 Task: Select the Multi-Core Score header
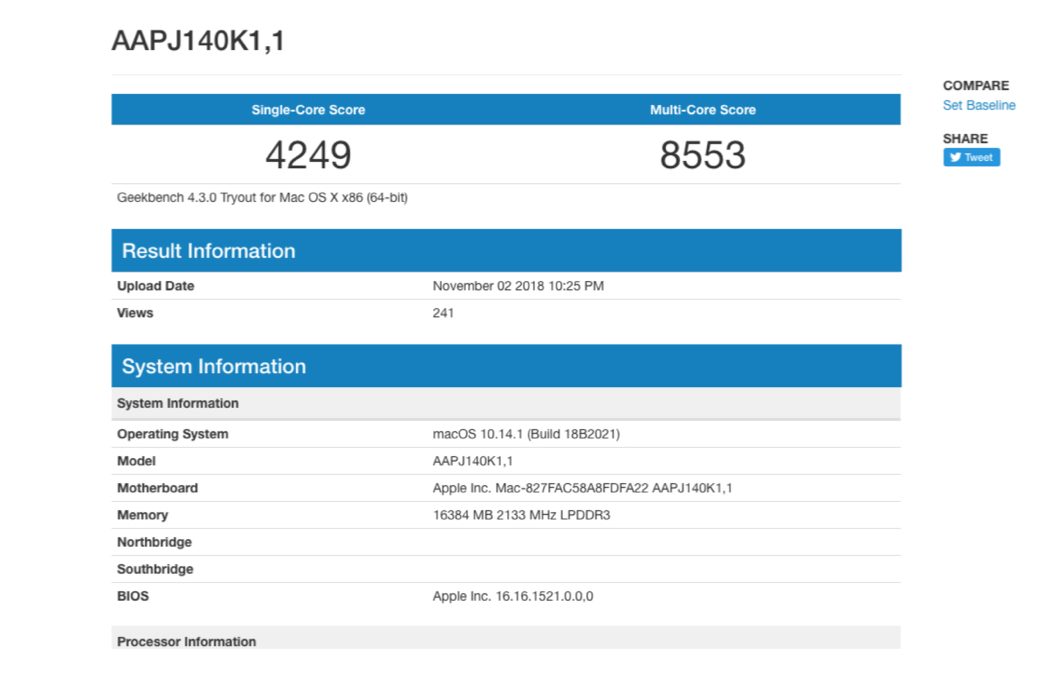click(702, 110)
